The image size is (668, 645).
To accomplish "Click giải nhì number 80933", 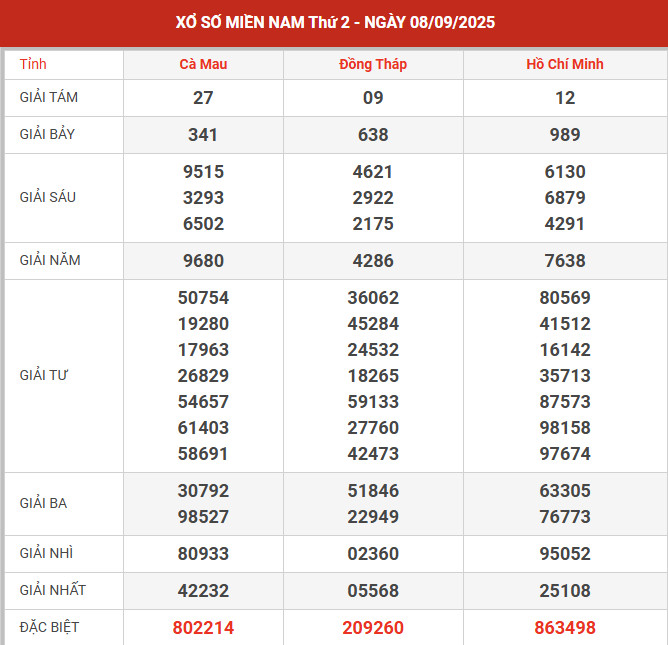I will click(x=203, y=554).
